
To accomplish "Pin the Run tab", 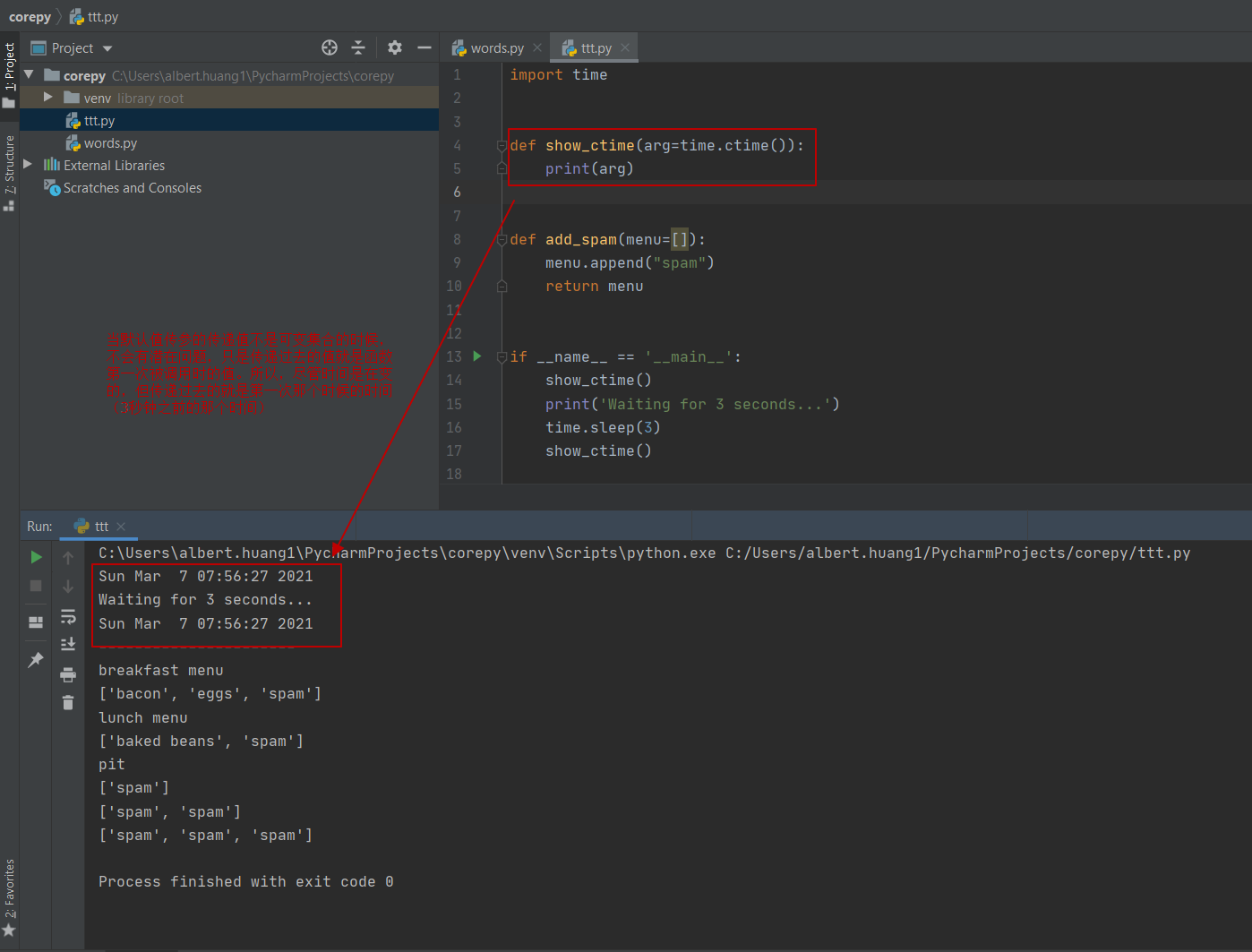I will pos(36,660).
